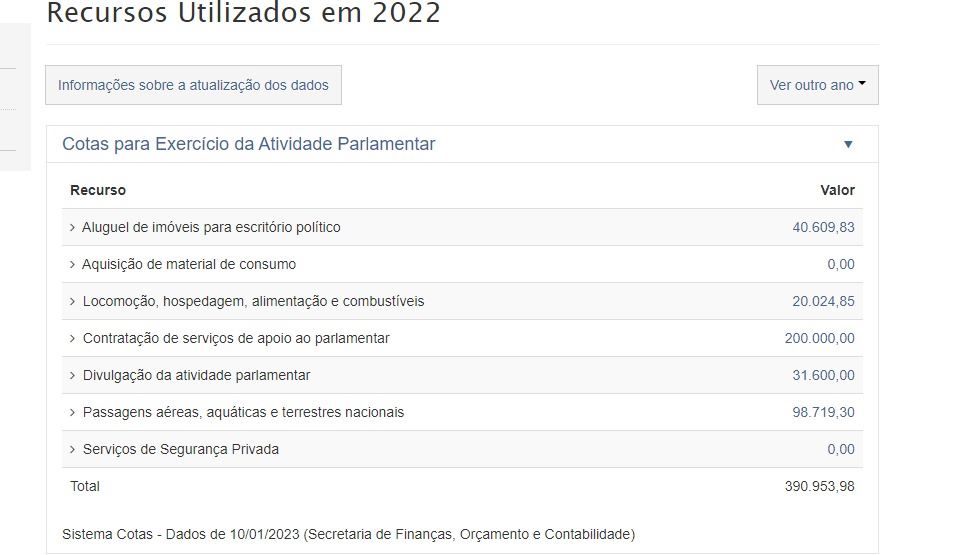
Task: Expand Serviços de Segurança Privada chevron
Action: click(72, 449)
